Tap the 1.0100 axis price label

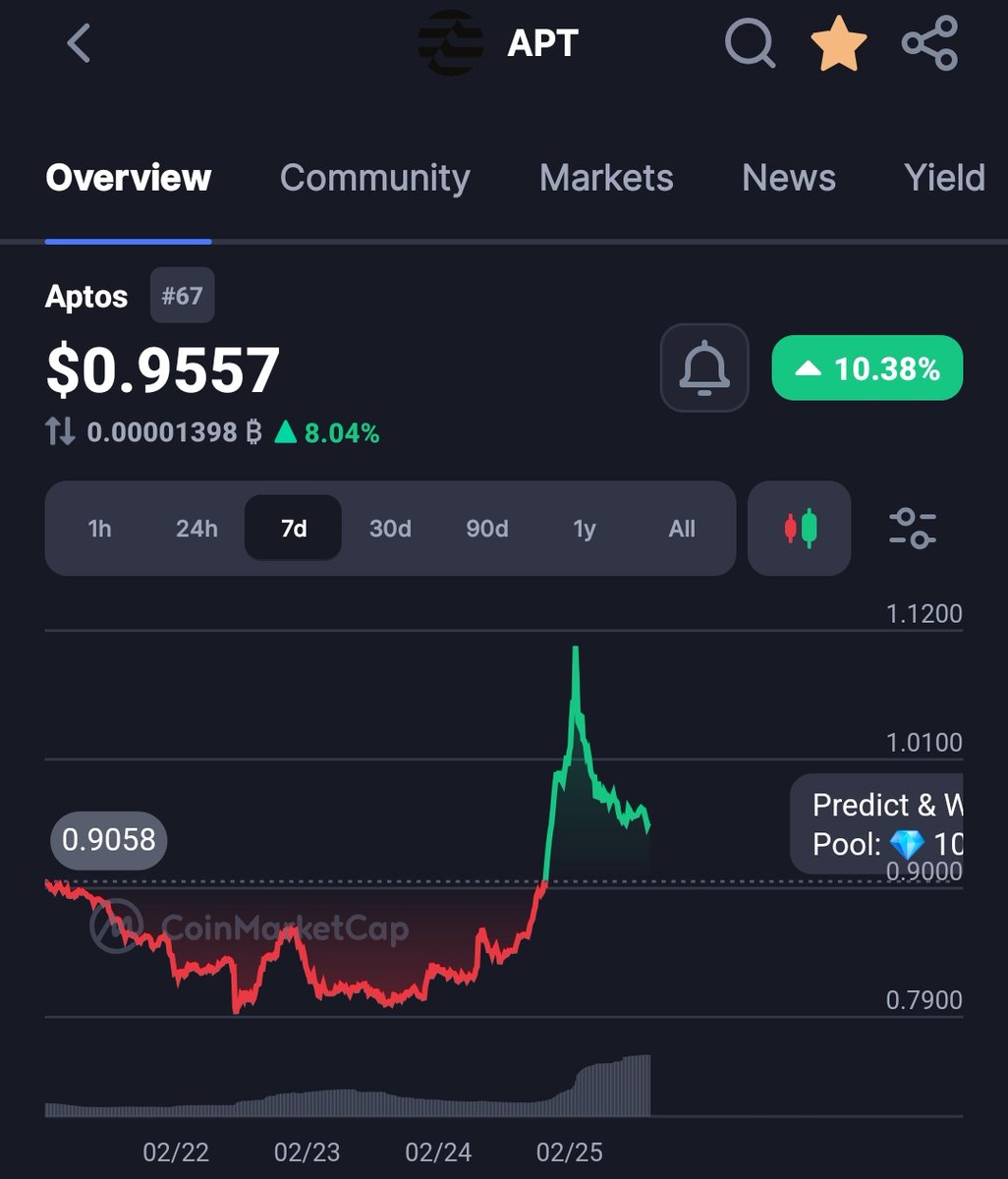[924, 742]
